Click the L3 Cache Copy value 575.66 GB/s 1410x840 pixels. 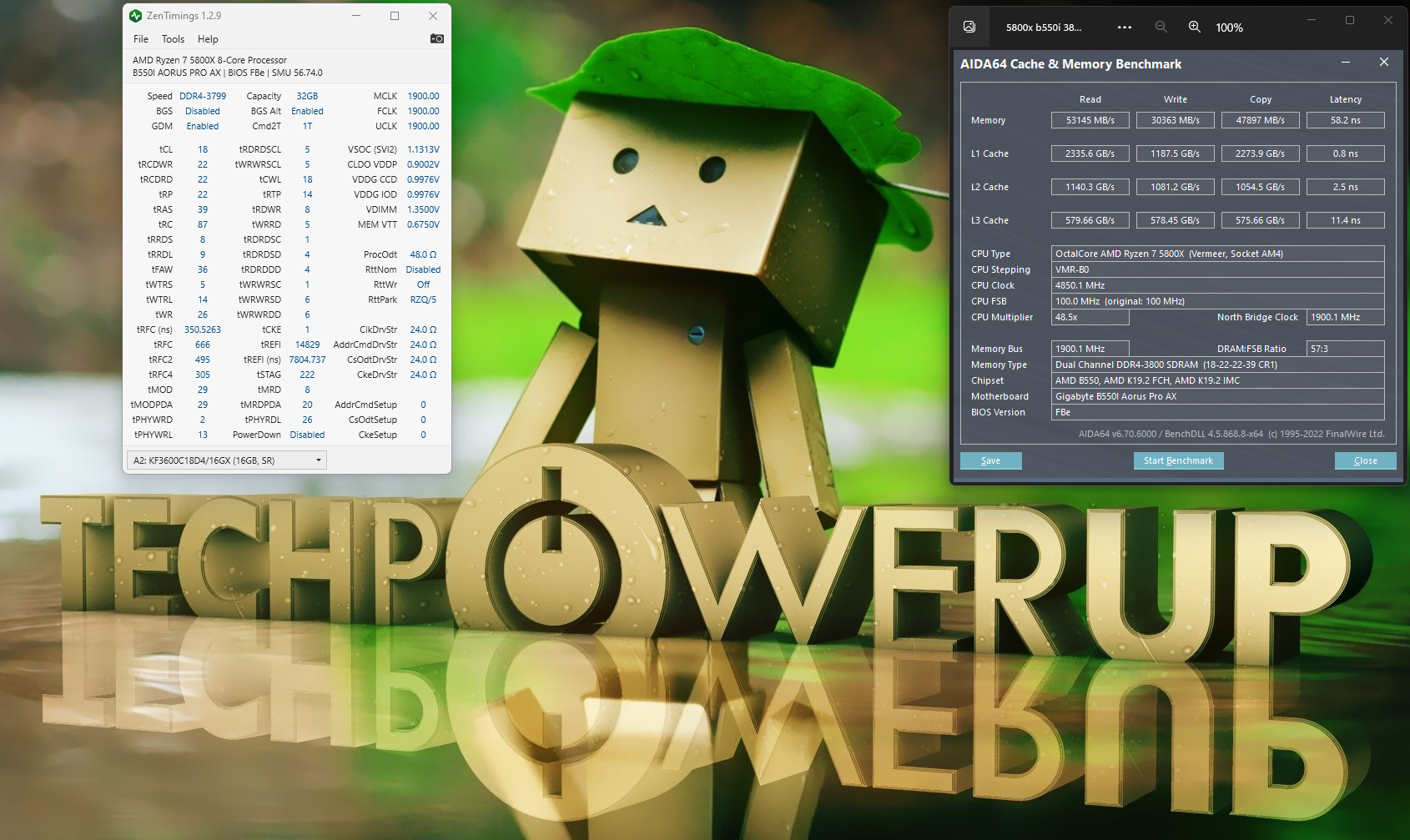[x=1261, y=220]
